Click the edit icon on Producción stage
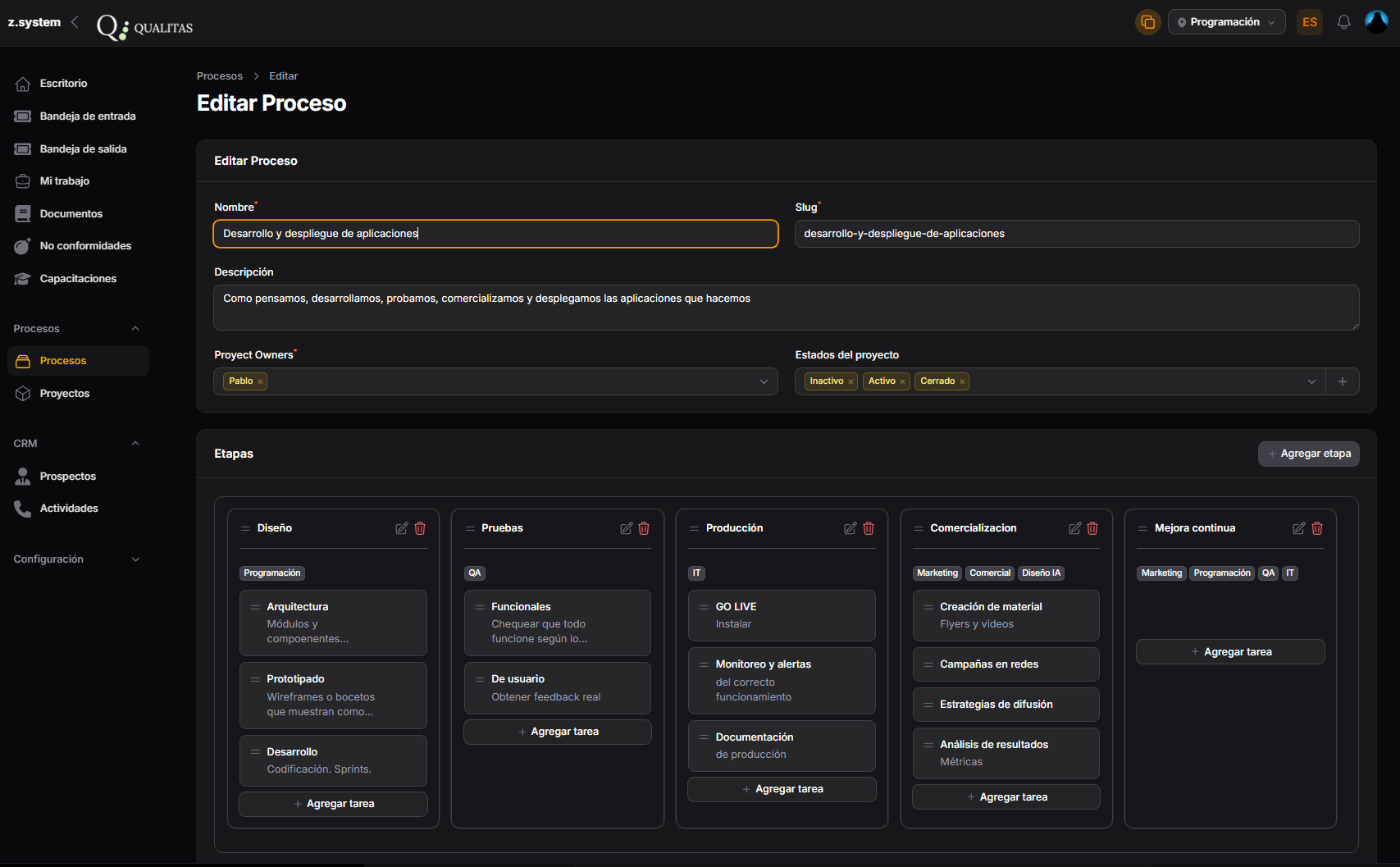Viewport: 1400px width, 867px height. tap(850, 528)
